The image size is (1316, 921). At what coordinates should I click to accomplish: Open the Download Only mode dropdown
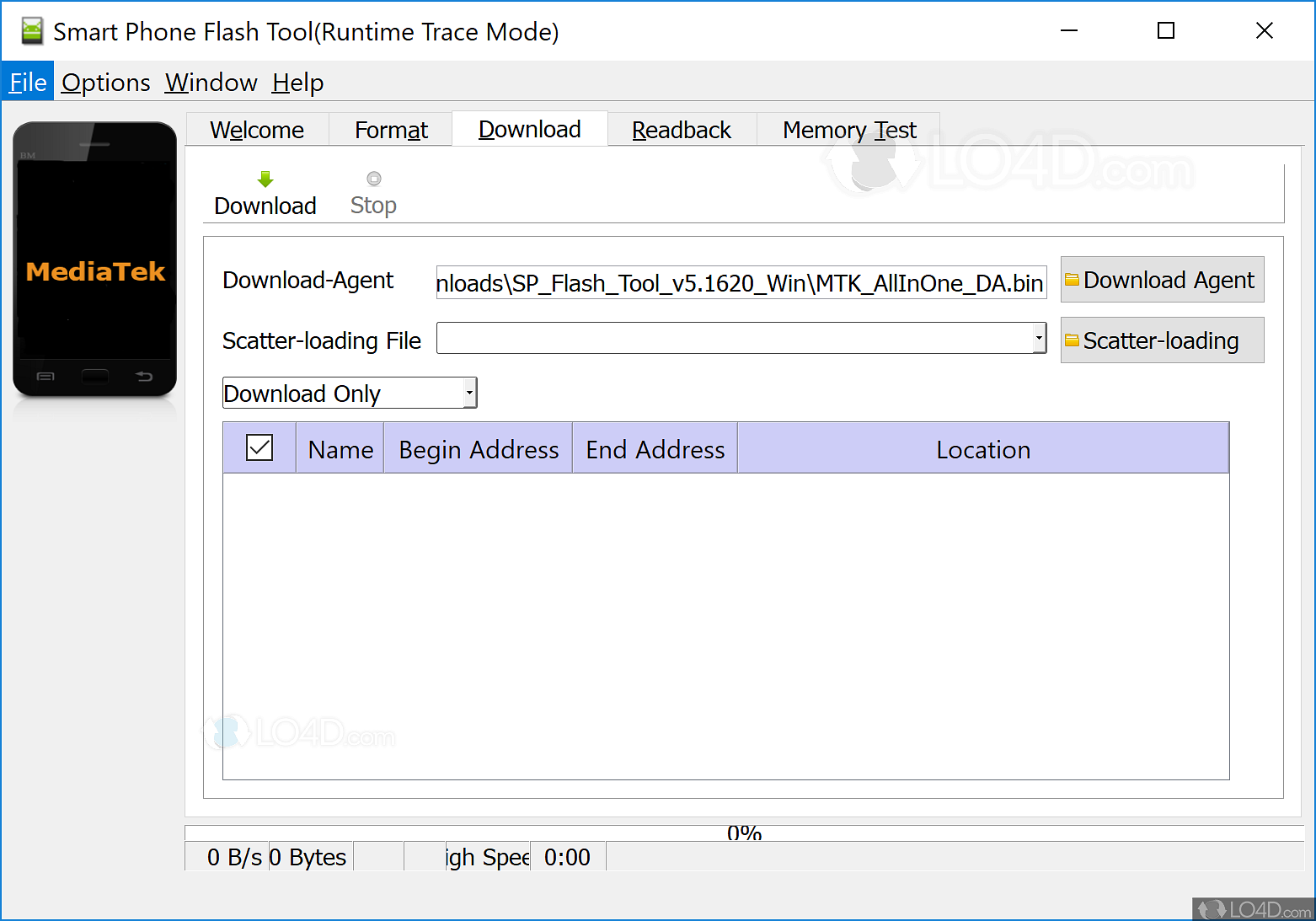350,393
